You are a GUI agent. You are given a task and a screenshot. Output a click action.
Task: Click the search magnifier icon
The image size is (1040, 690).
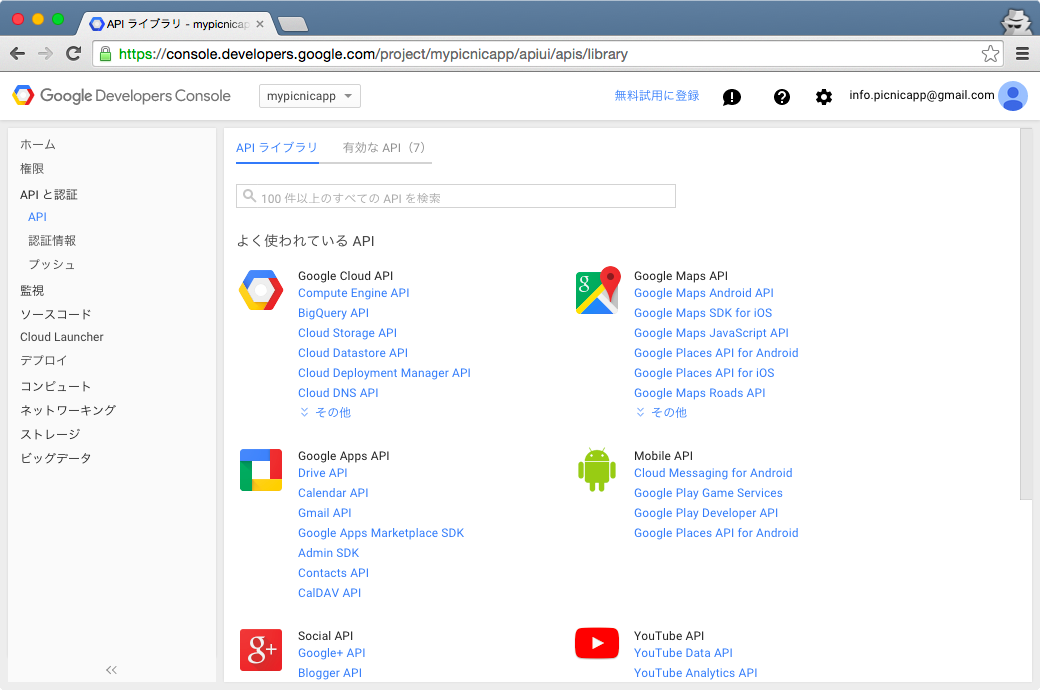coord(249,196)
